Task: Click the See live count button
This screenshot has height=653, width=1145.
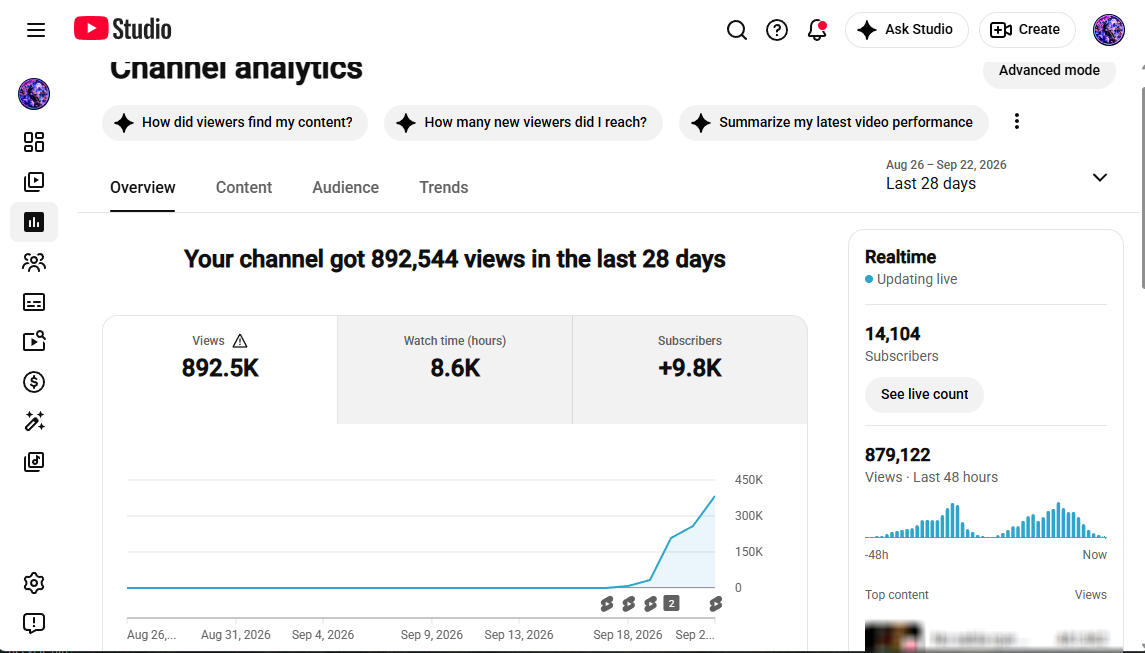Action: click(924, 394)
